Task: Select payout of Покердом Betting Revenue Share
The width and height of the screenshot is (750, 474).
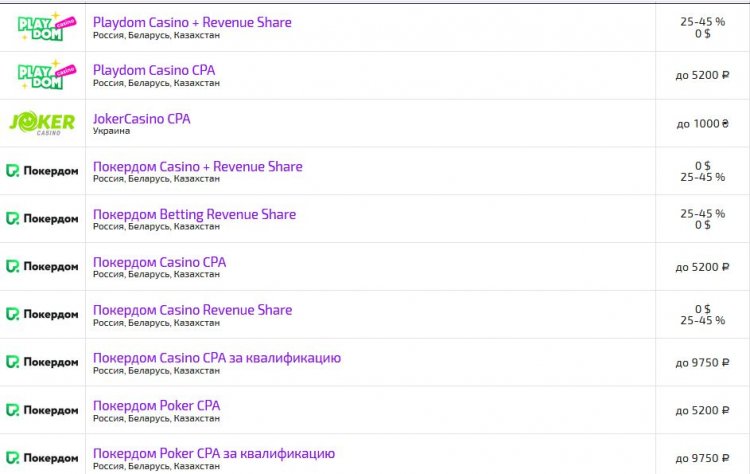Action: pos(703,219)
